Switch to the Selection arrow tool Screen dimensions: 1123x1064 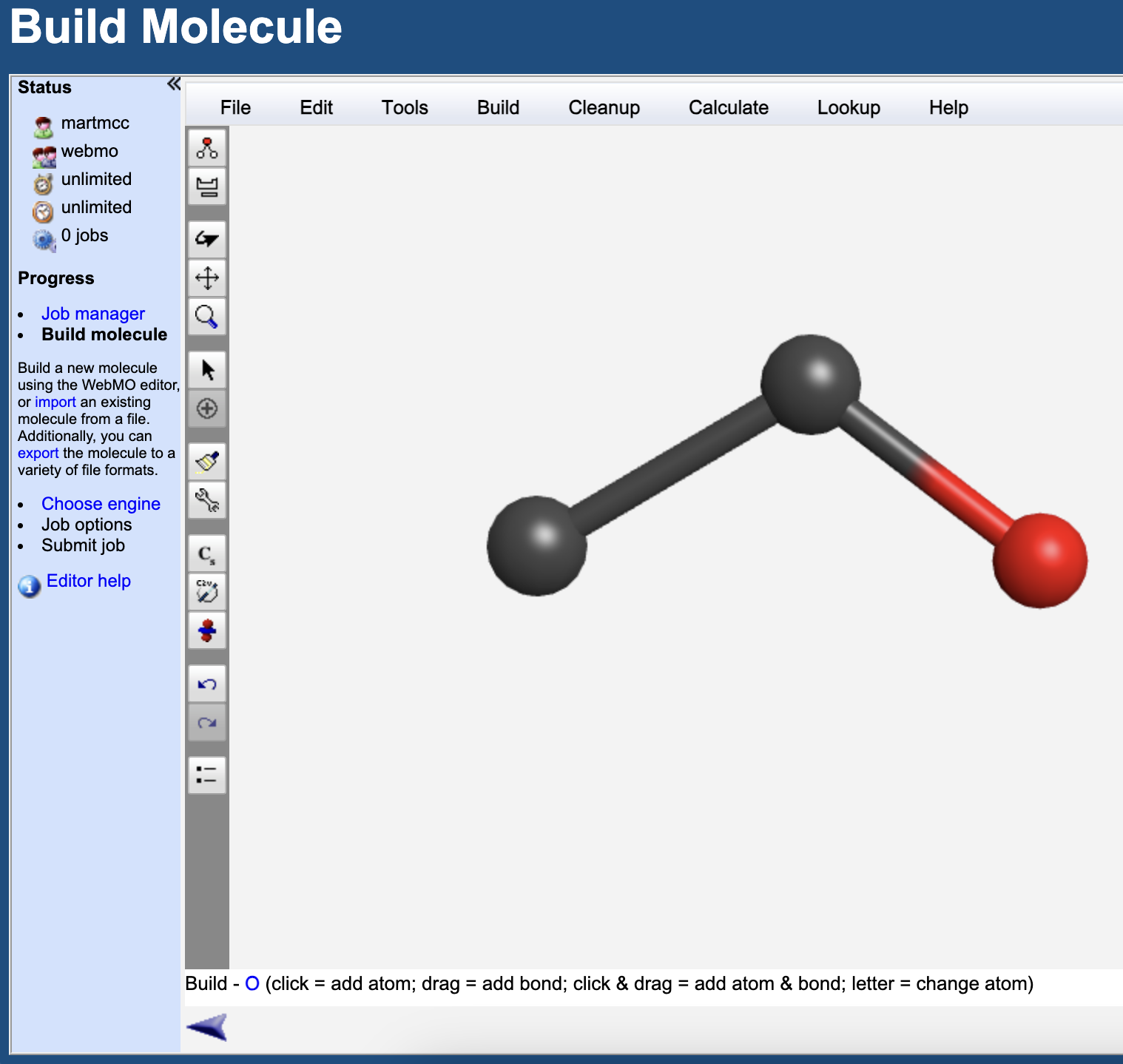click(206, 370)
